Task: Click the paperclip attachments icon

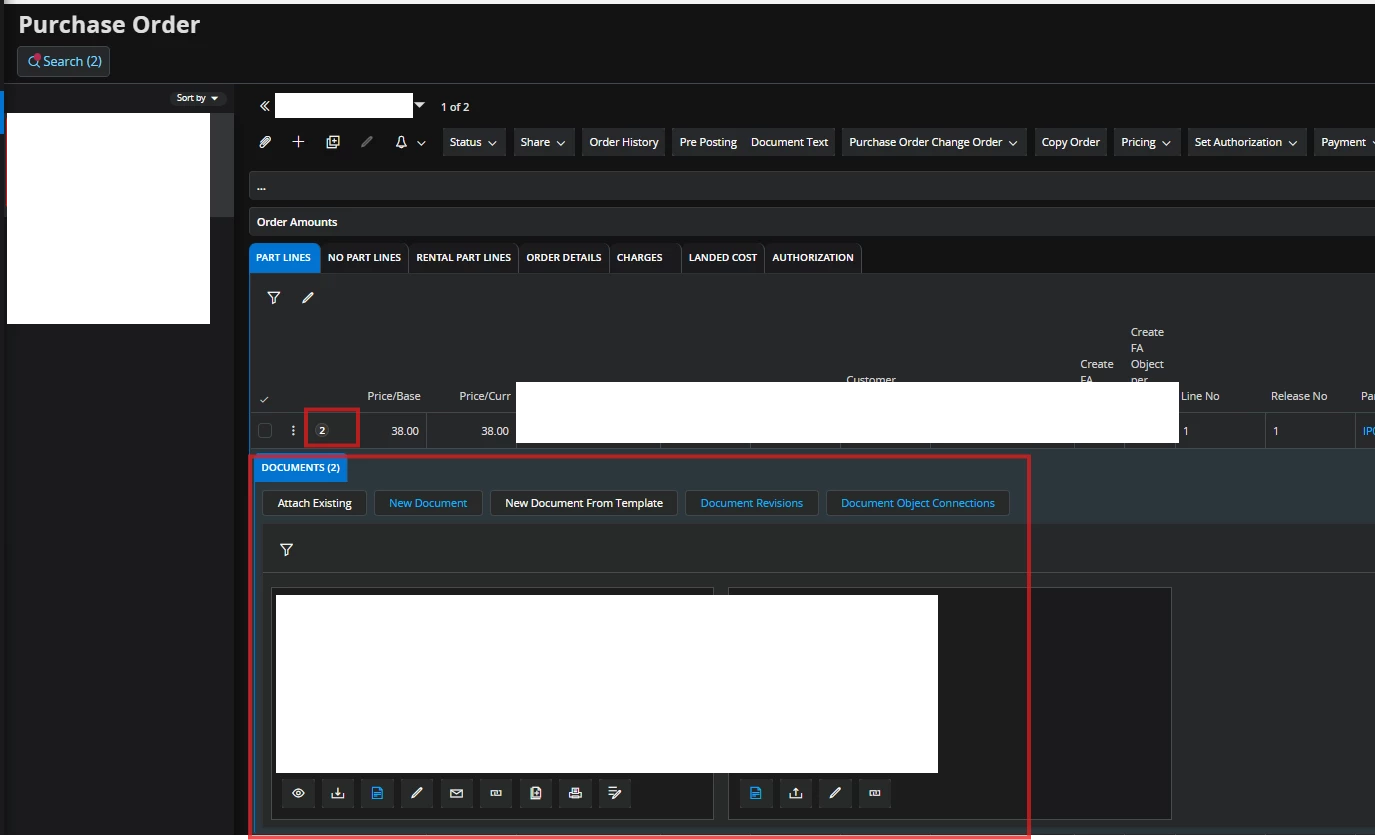Action: pyautogui.click(x=265, y=142)
